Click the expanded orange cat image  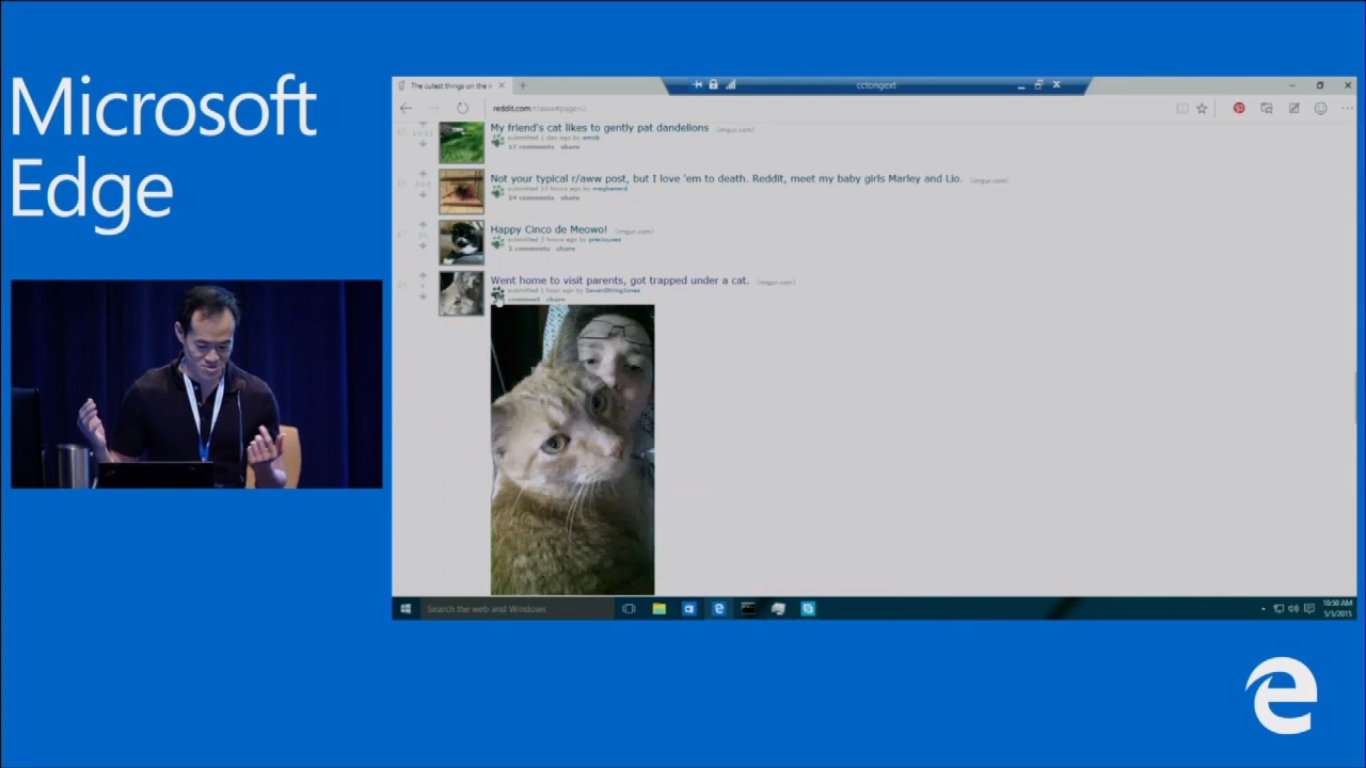click(x=573, y=450)
